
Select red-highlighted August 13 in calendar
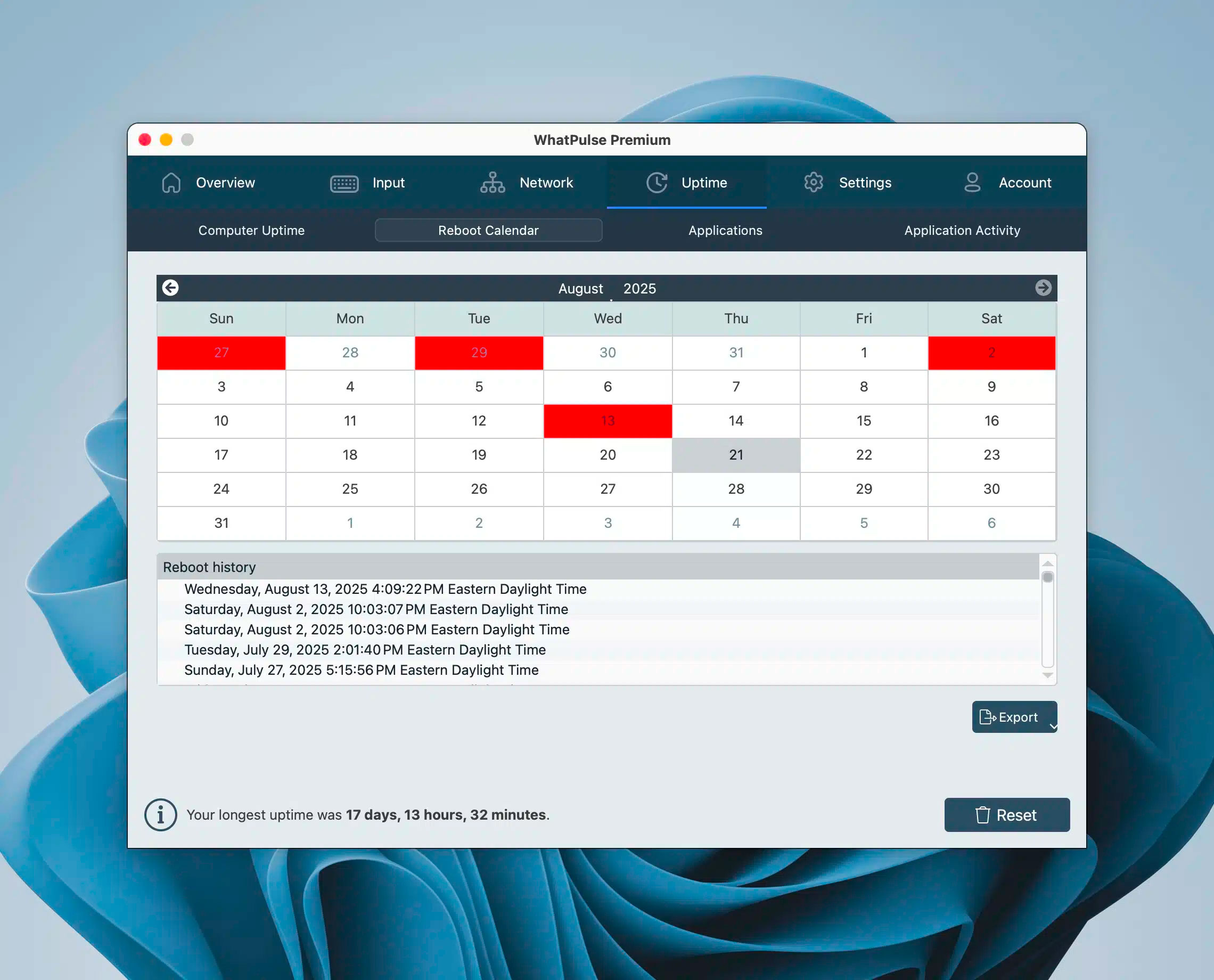pyautogui.click(x=608, y=421)
